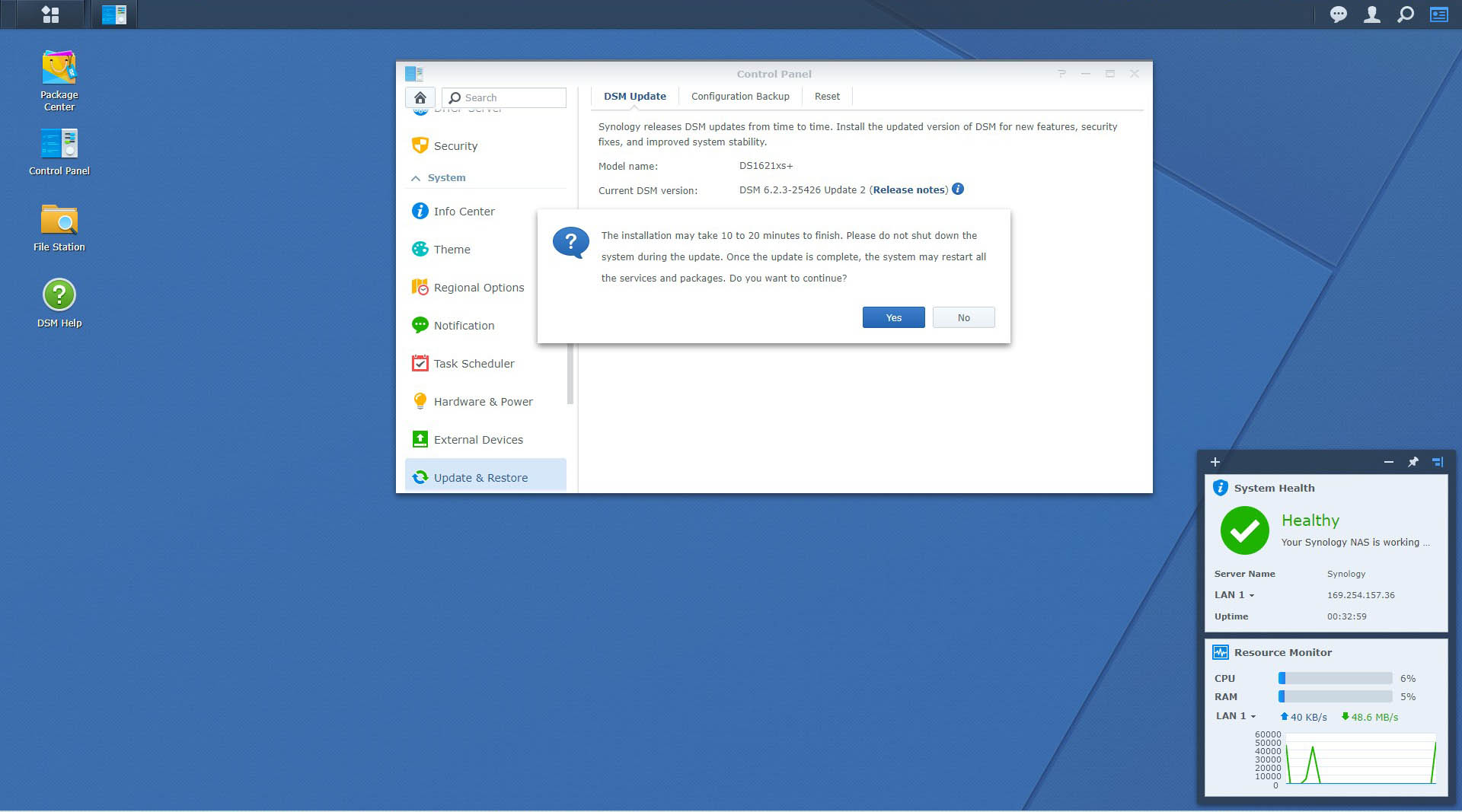The height and width of the screenshot is (812, 1462).
Task: Confirm the update with Yes
Action: coord(893,317)
